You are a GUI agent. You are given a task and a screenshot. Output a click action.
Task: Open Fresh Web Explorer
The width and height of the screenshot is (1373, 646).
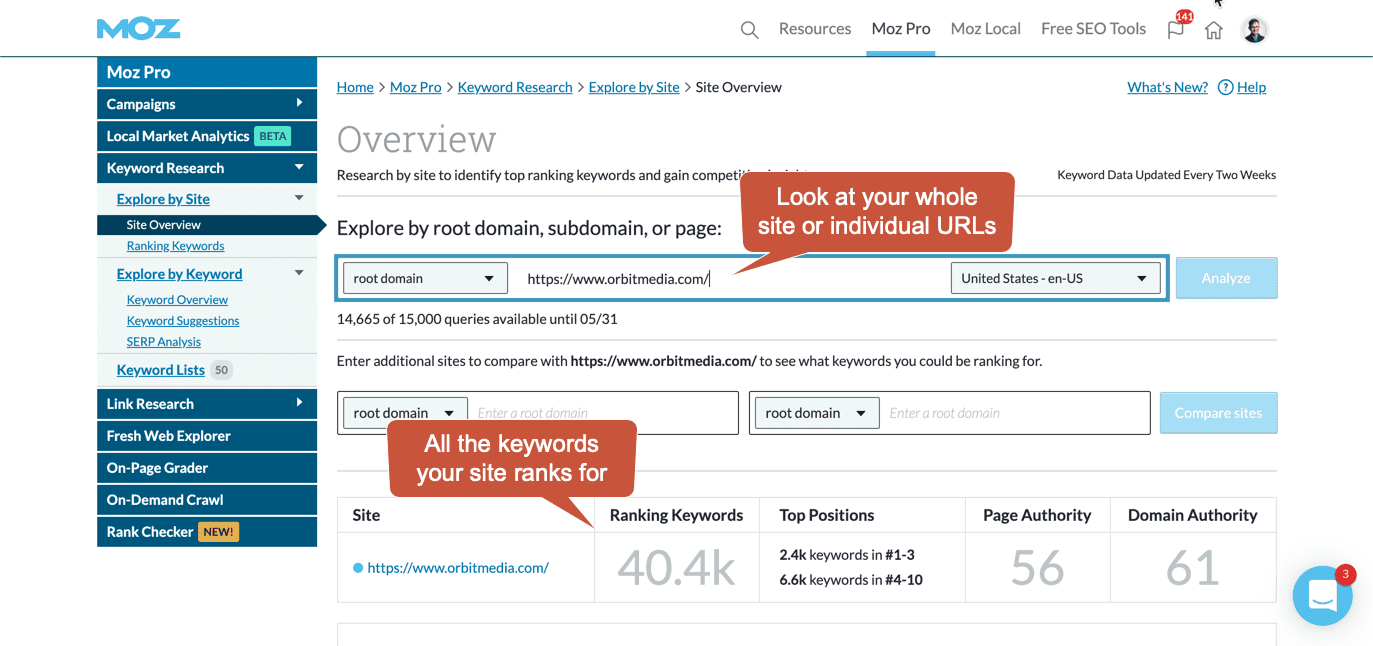pos(207,436)
